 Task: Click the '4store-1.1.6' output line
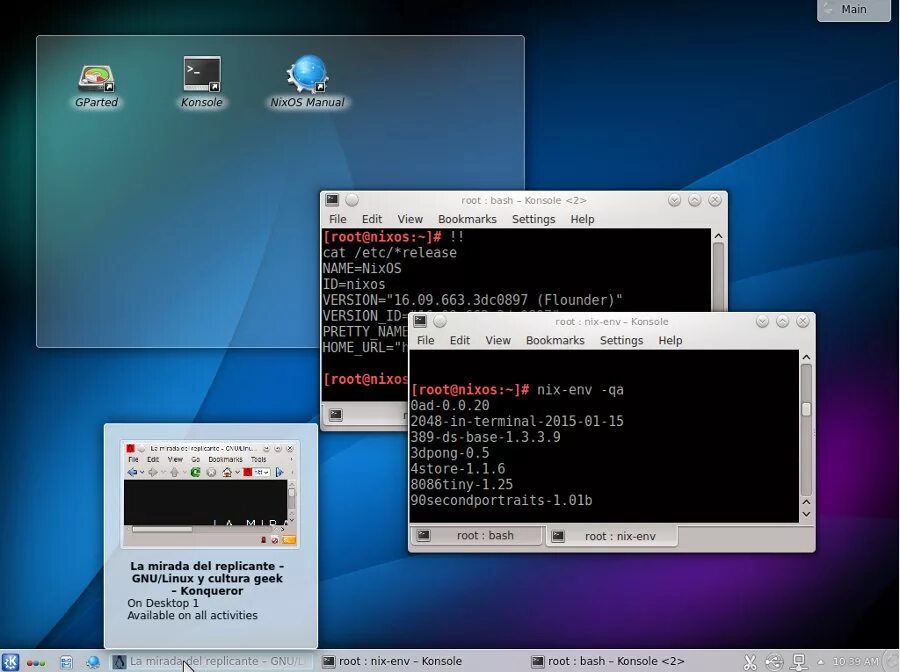[x=457, y=468]
